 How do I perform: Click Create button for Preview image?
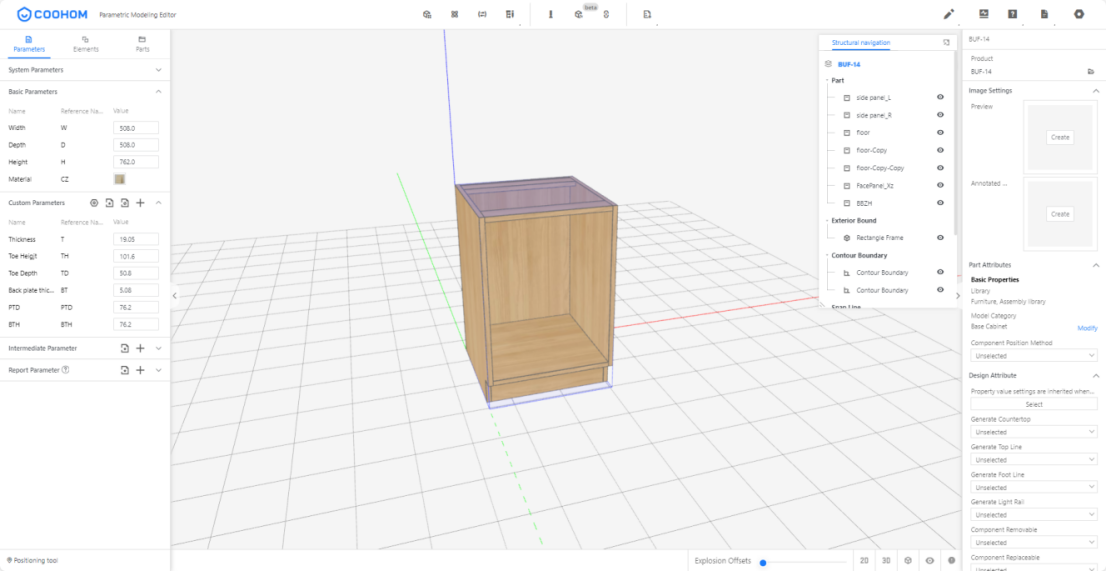[1060, 137]
